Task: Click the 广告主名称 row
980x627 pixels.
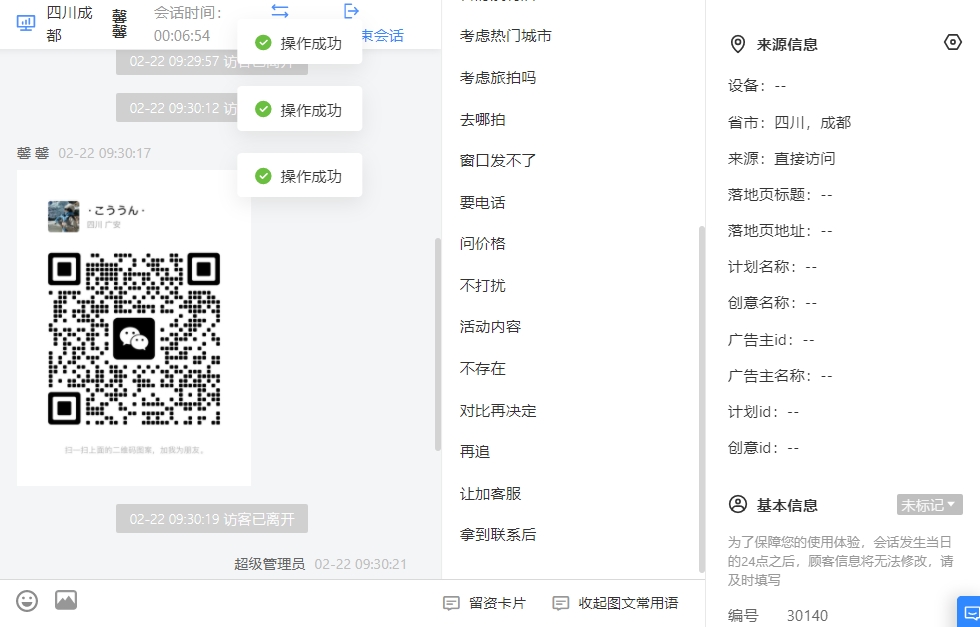Action: point(780,376)
